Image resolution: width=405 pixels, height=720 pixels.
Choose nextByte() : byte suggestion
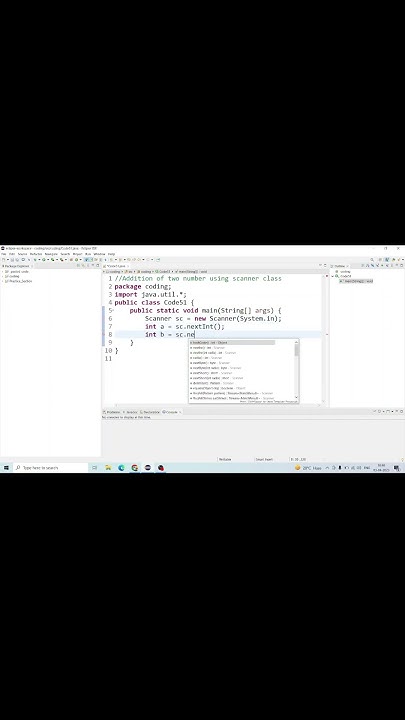242,363
